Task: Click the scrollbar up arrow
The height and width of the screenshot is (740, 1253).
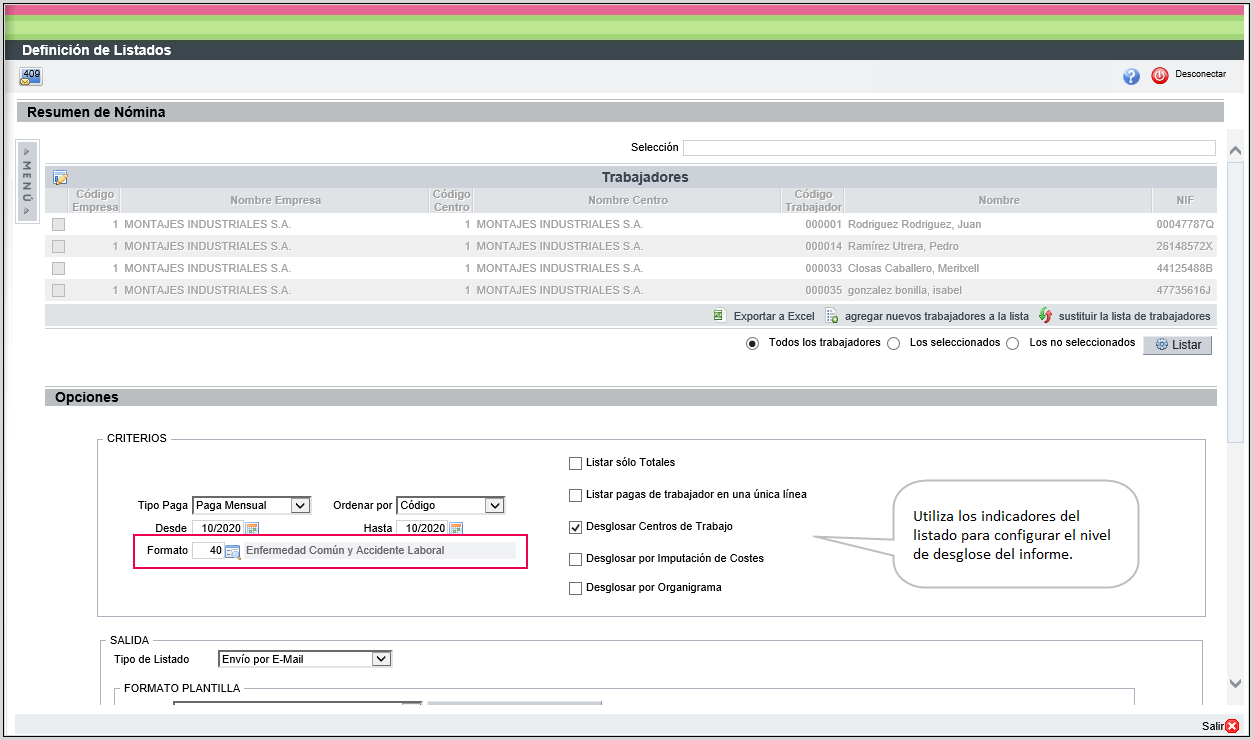Action: [1235, 151]
